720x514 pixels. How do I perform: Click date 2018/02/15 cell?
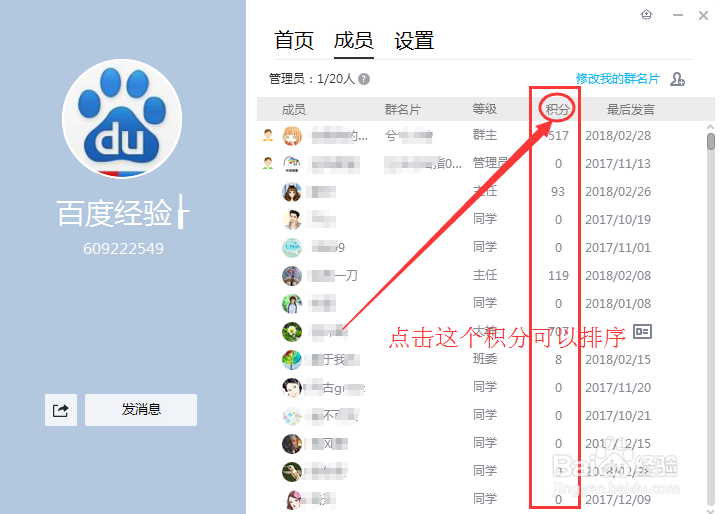pos(618,360)
